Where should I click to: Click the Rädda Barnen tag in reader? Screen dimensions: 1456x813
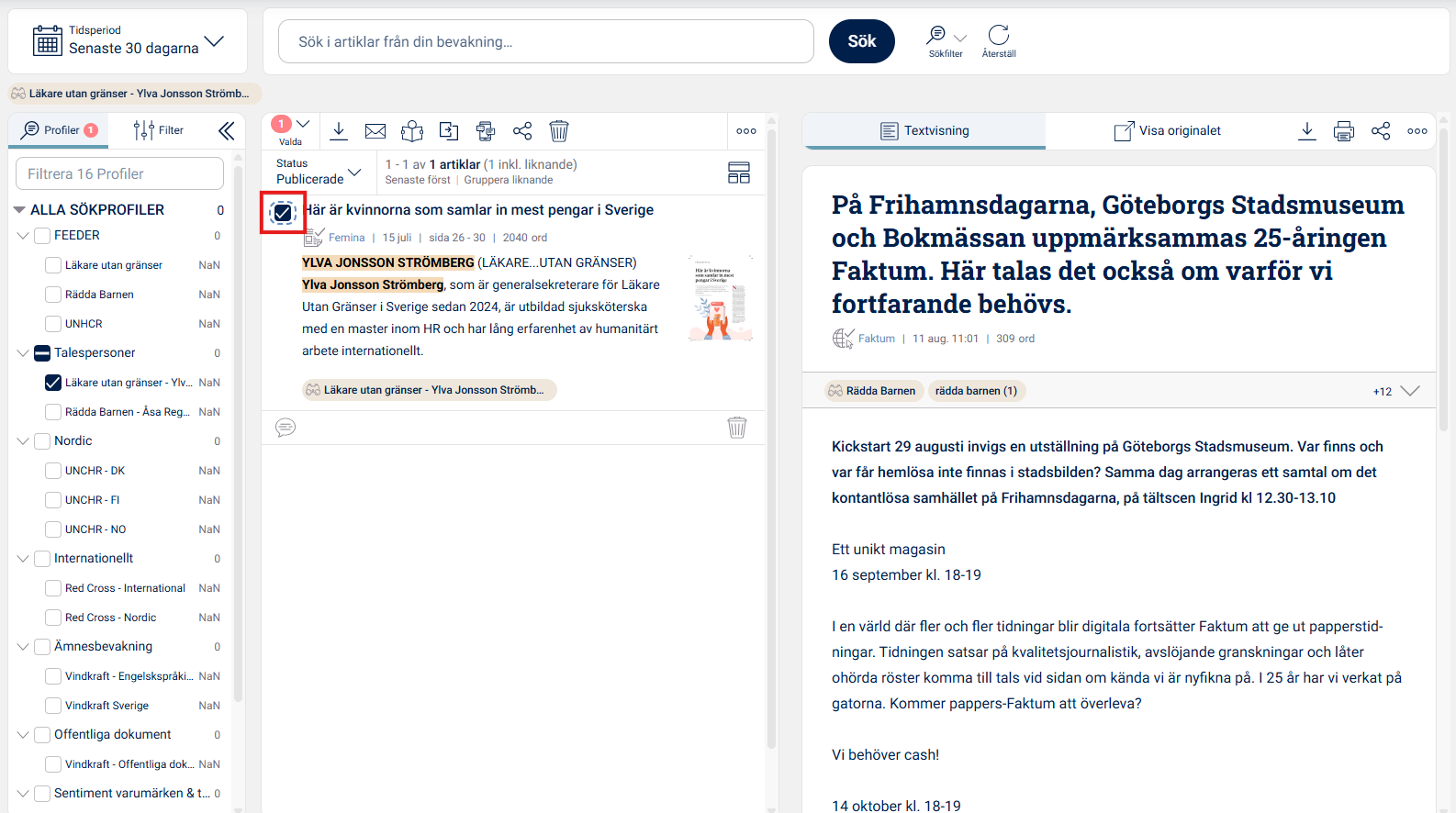point(872,391)
